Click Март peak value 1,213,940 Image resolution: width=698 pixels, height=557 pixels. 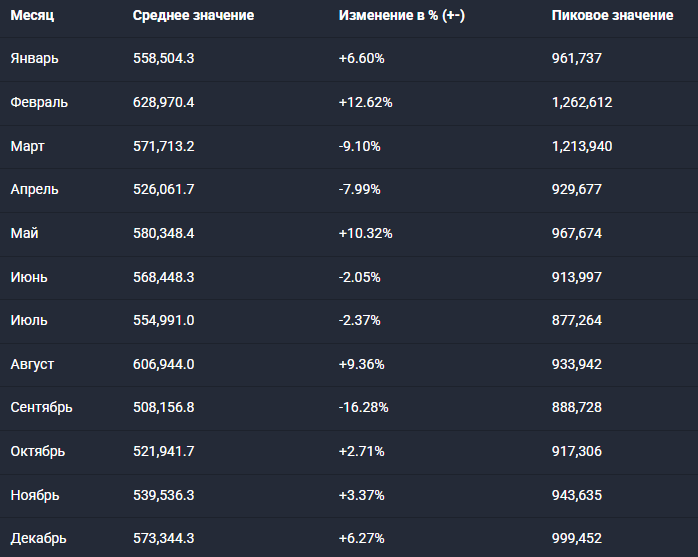(582, 146)
